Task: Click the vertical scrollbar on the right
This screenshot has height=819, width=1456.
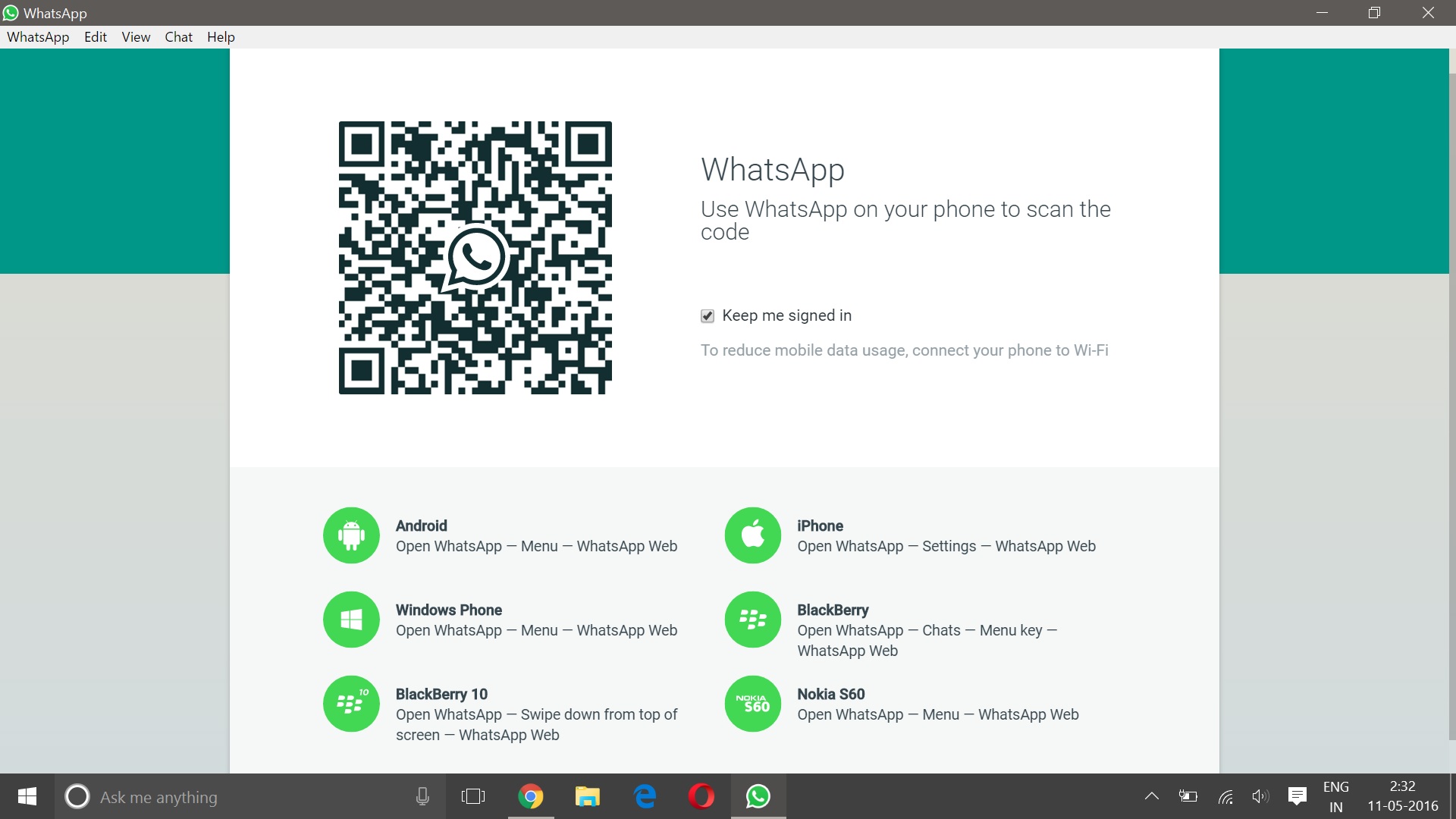Action: [x=1451, y=406]
